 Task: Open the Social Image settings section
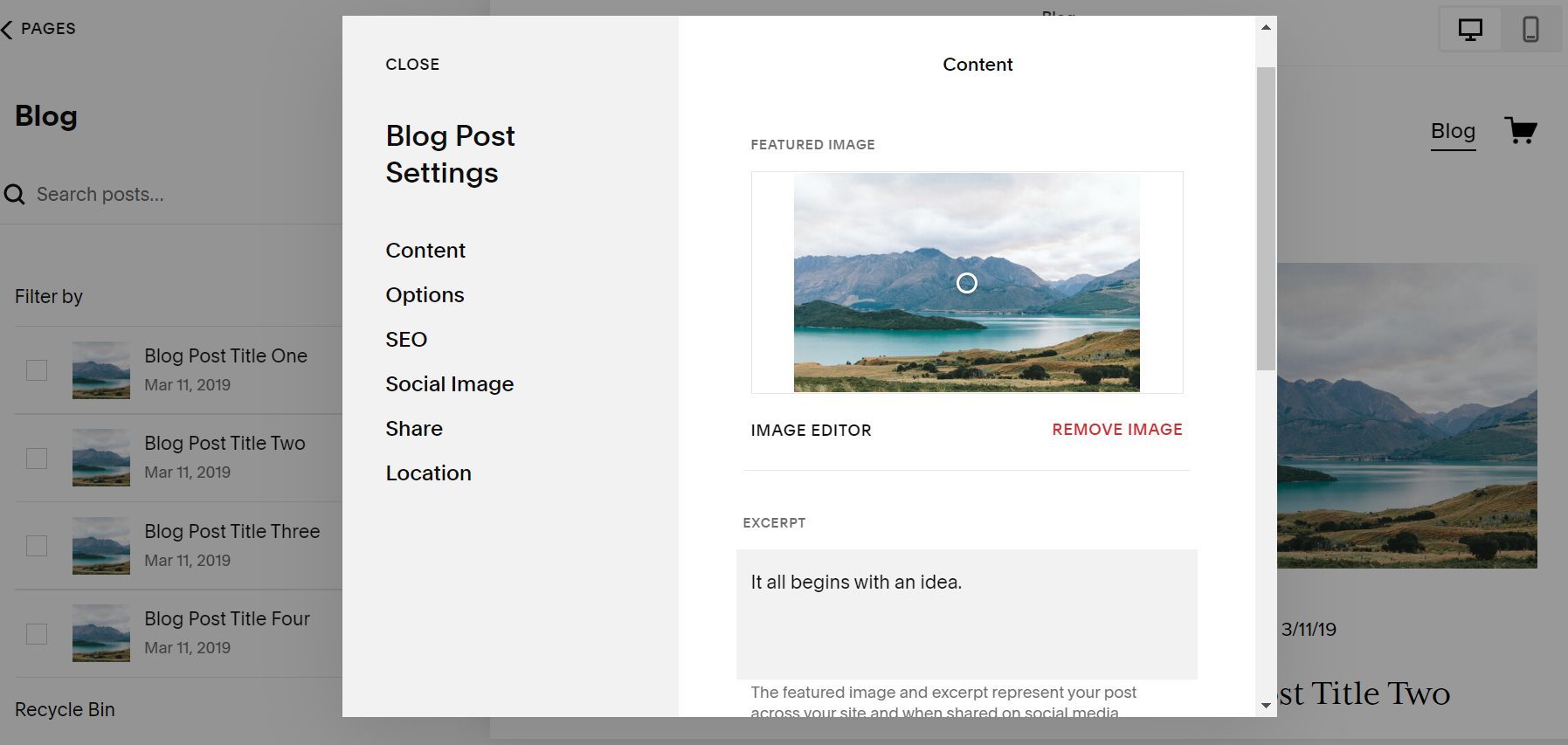[449, 384]
